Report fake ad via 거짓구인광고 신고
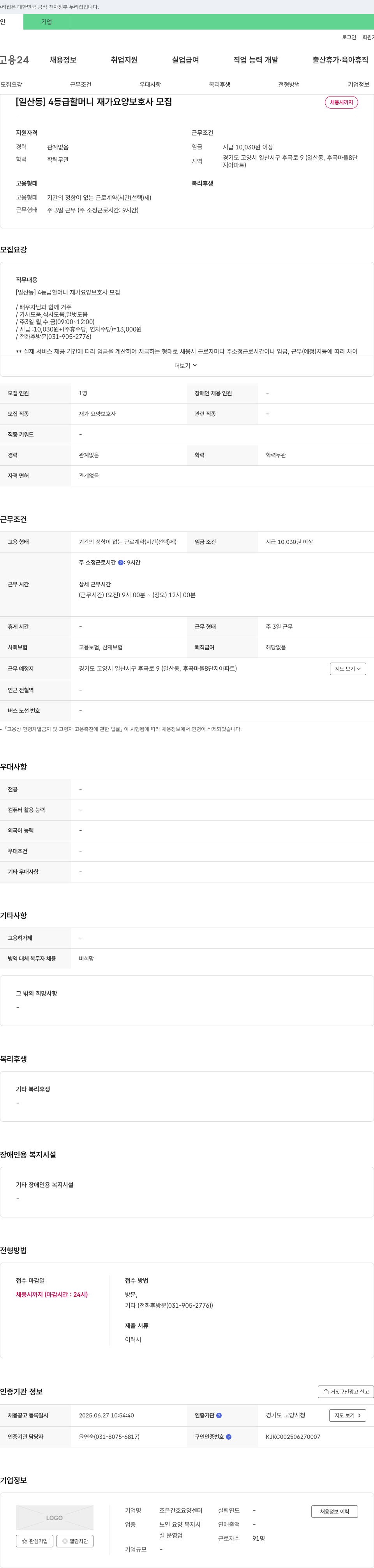The height and width of the screenshot is (1568, 374). point(346,1391)
